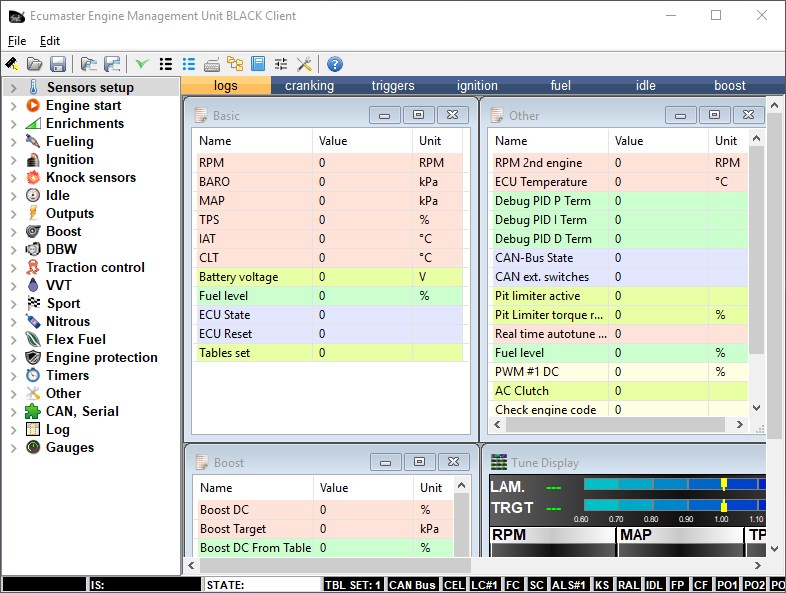This screenshot has height=593, width=786.
Task: Click the TRGT target bar yellow marker
Action: 724,505
